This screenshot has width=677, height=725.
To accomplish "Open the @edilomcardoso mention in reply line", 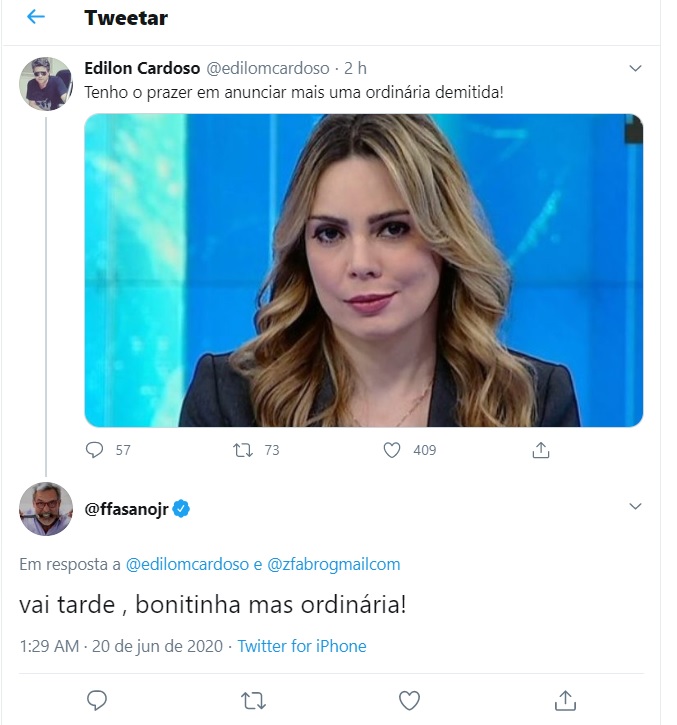I will pos(187,564).
